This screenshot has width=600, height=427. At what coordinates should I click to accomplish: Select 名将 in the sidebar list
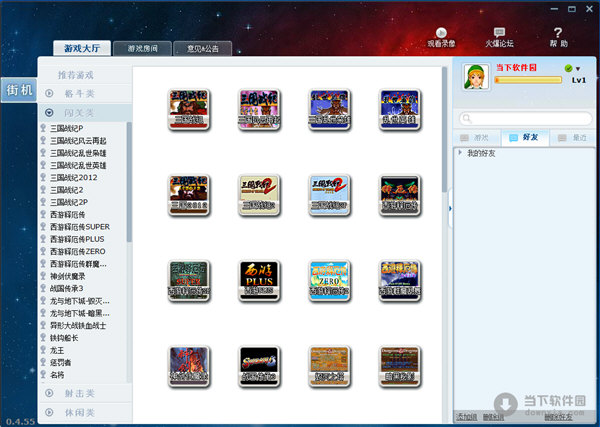click(x=57, y=375)
